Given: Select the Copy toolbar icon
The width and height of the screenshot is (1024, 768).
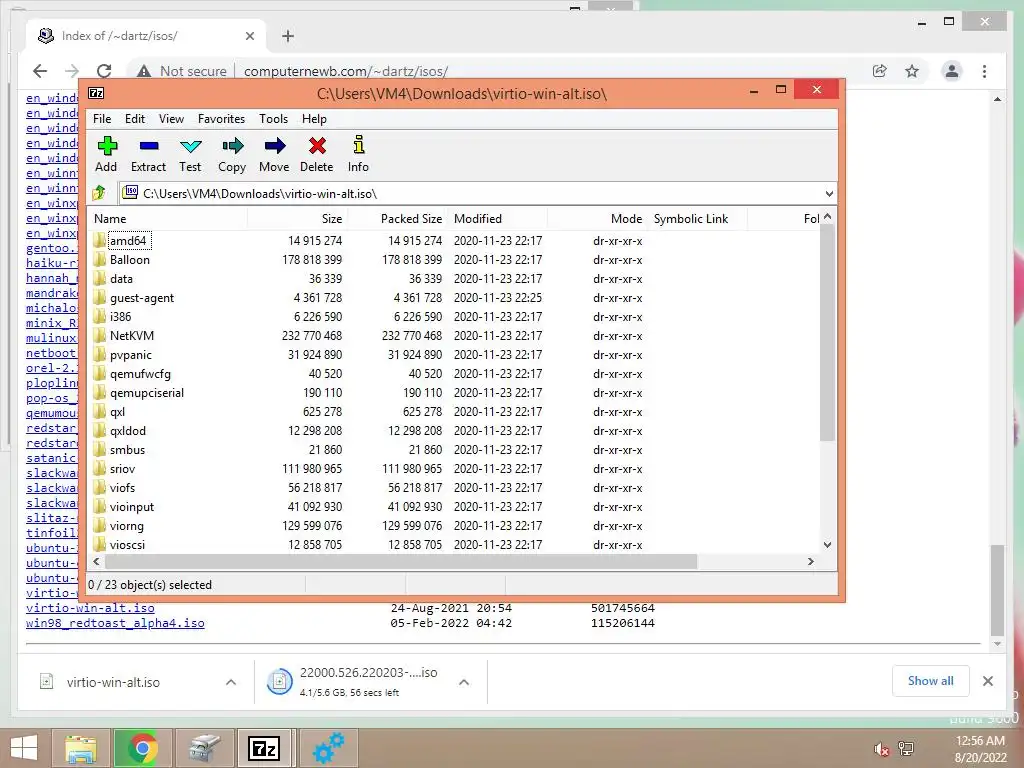Looking at the screenshot, I should 232,145.
